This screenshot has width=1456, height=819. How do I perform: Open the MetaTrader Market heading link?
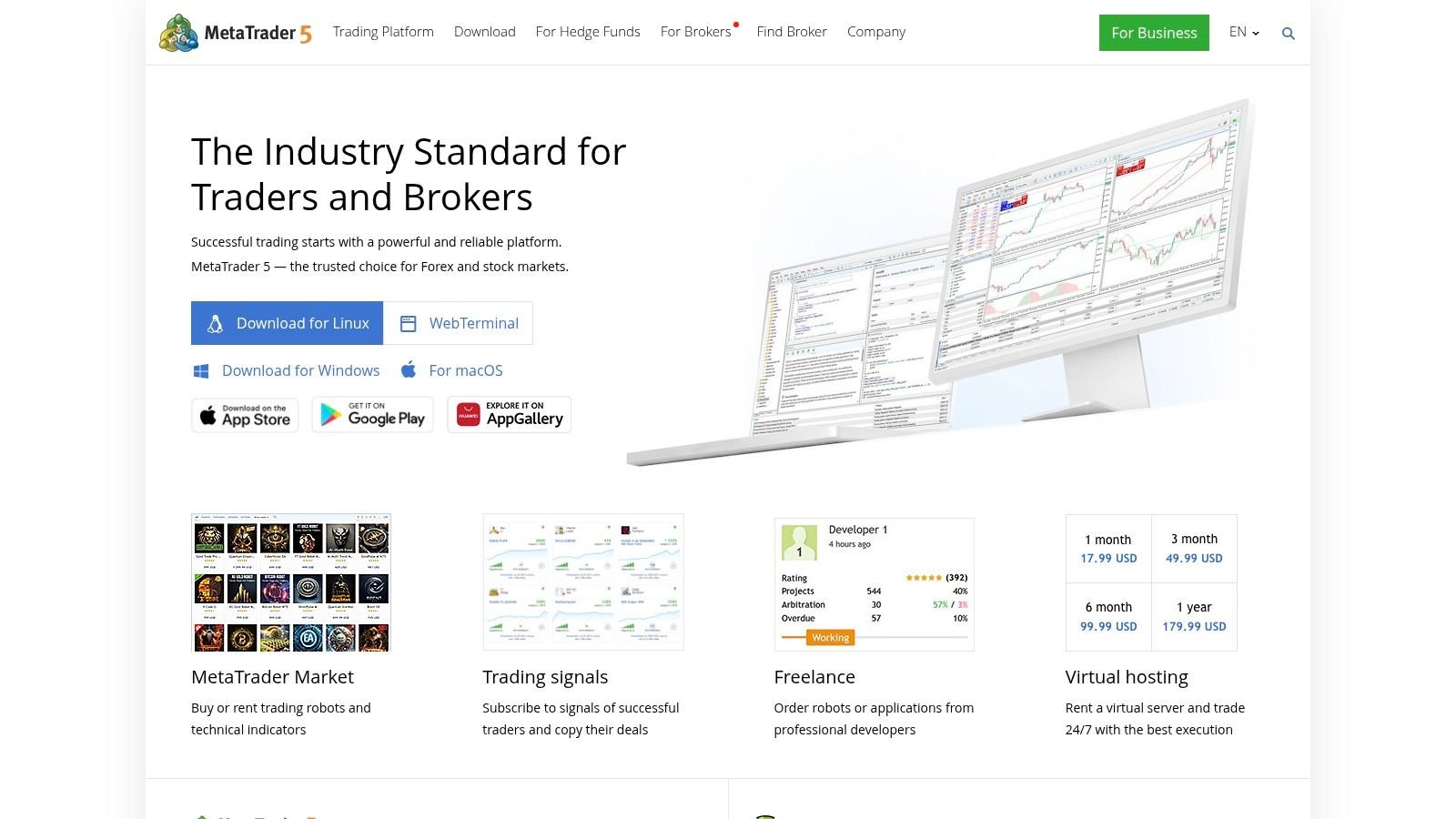[272, 677]
